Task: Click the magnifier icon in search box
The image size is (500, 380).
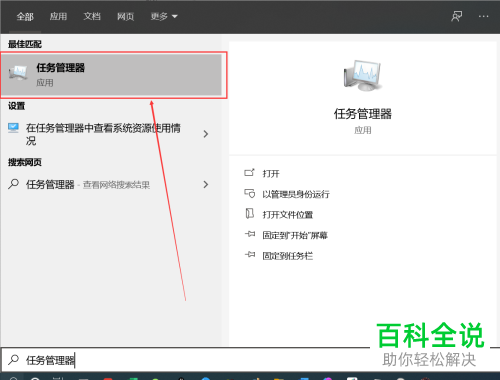Action: coord(13,360)
